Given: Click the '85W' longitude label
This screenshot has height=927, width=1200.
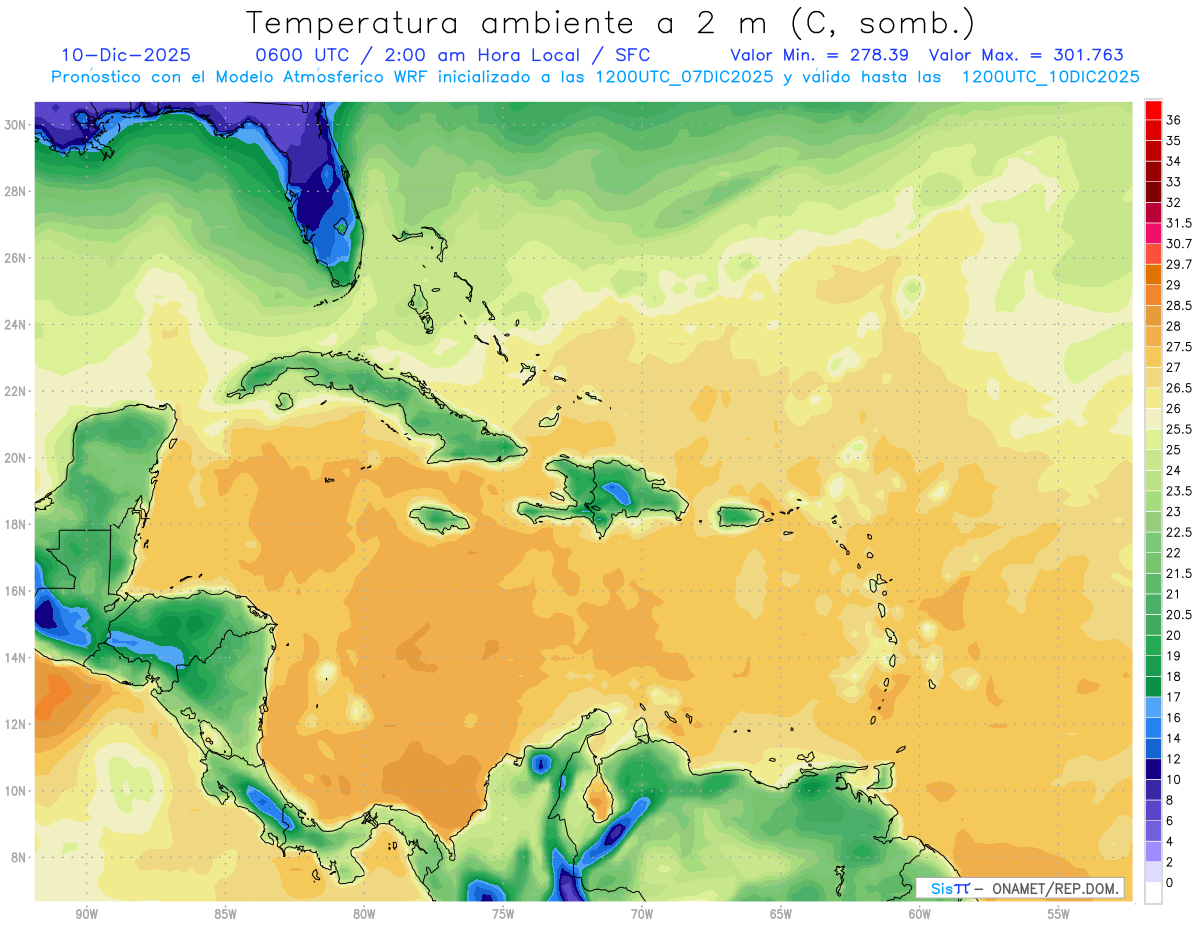Looking at the screenshot, I should (x=225, y=914).
